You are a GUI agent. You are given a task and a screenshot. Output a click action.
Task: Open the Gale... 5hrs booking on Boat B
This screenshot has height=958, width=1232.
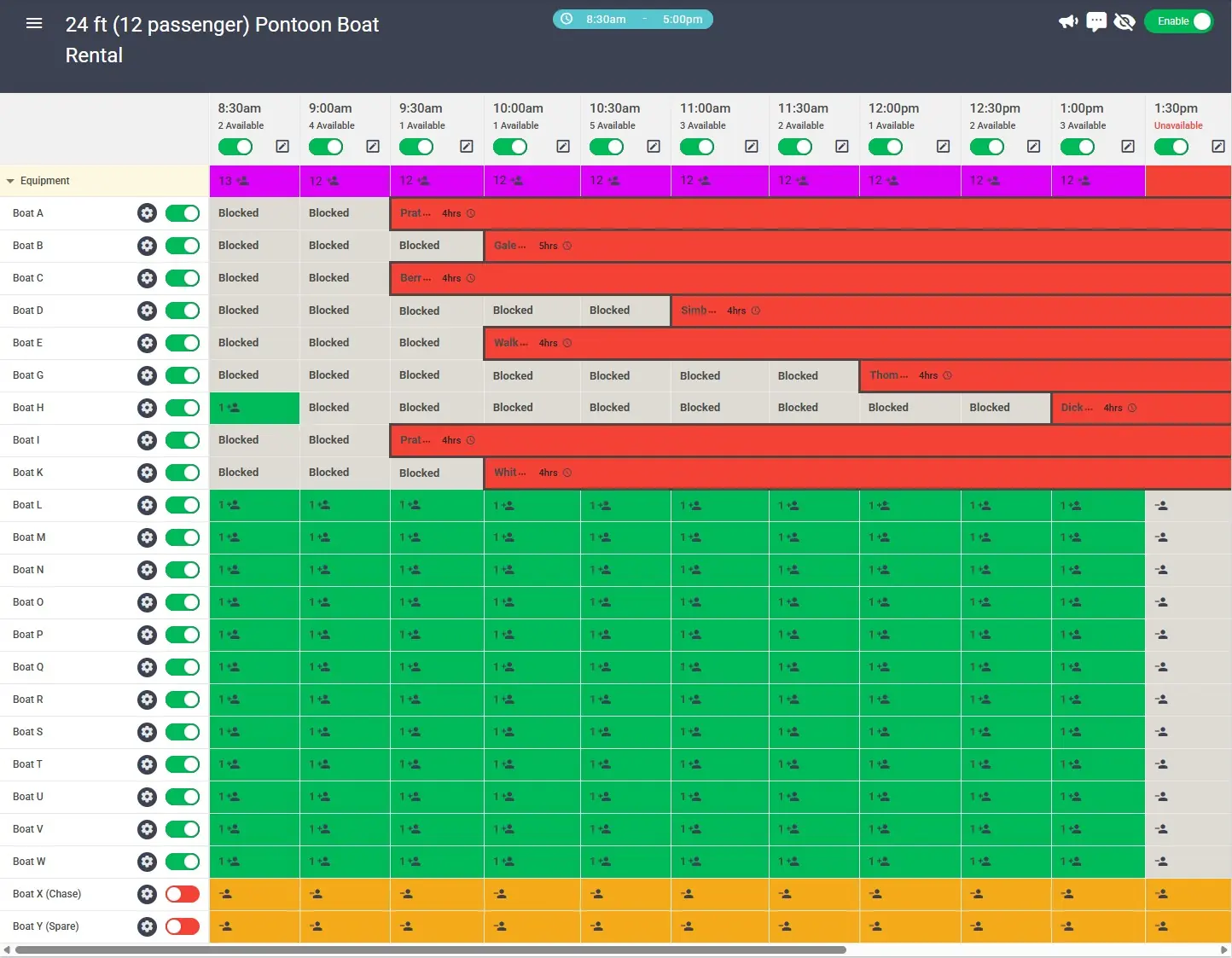pos(857,246)
